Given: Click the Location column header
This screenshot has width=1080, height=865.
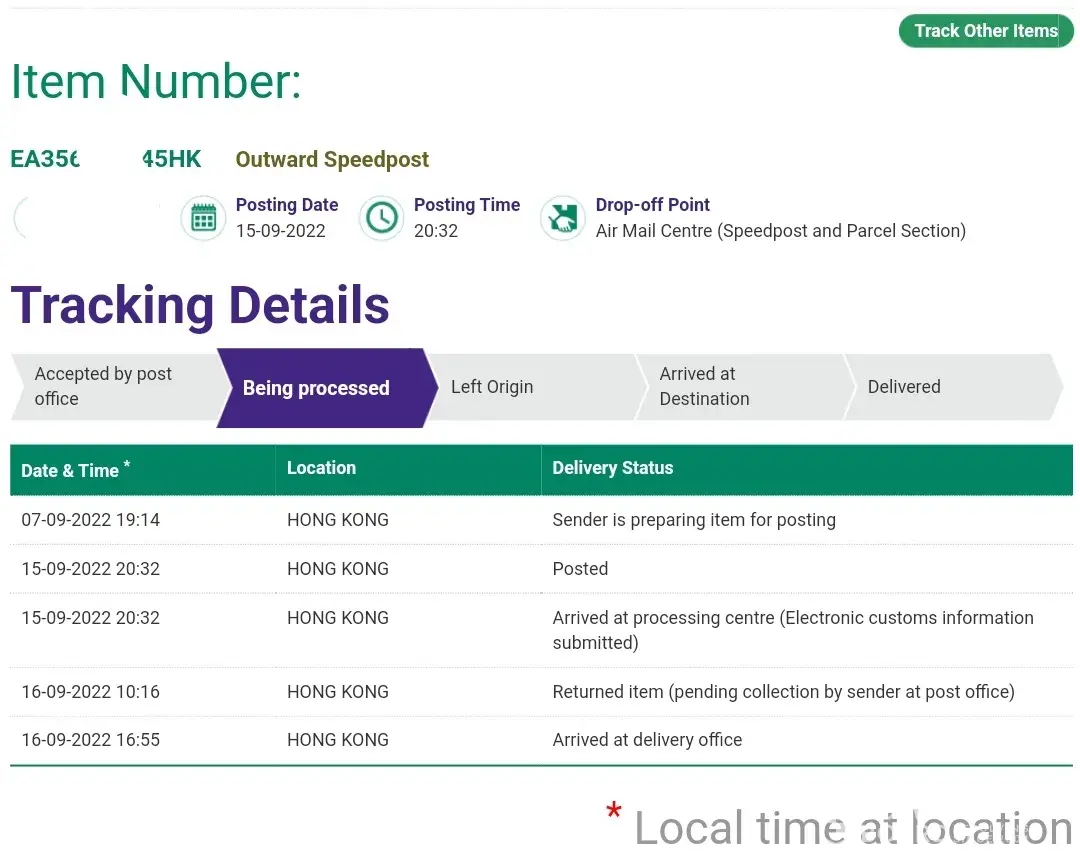Looking at the screenshot, I should click(321, 468).
